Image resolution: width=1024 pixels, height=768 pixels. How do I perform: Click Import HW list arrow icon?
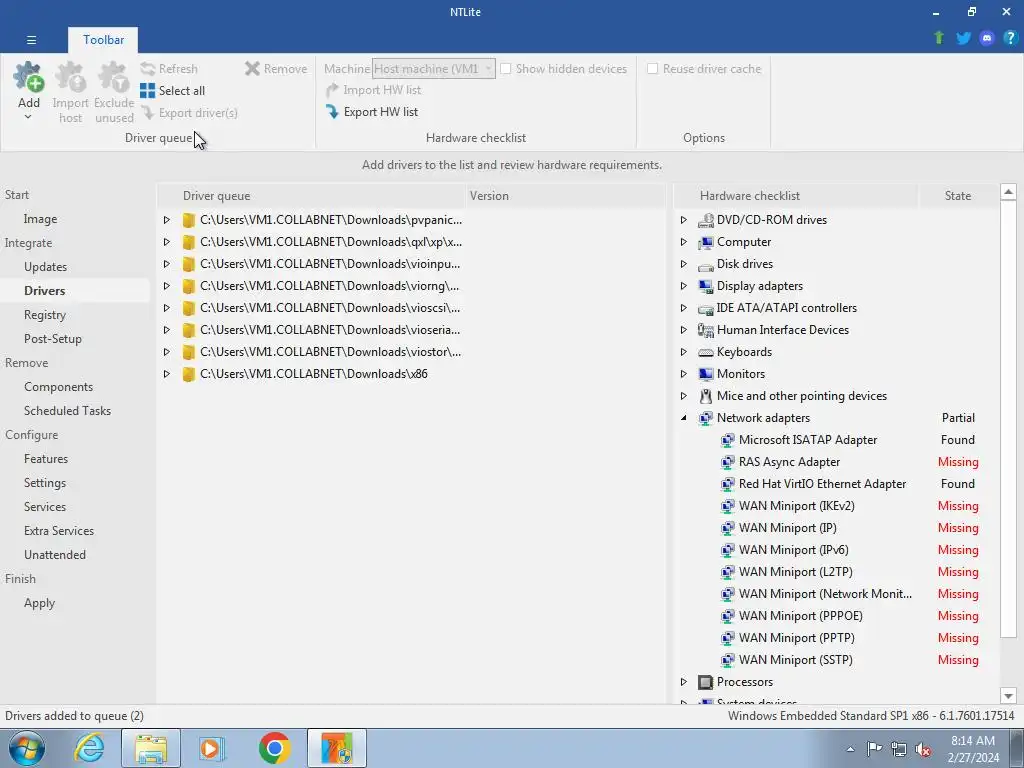tap(332, 90)
